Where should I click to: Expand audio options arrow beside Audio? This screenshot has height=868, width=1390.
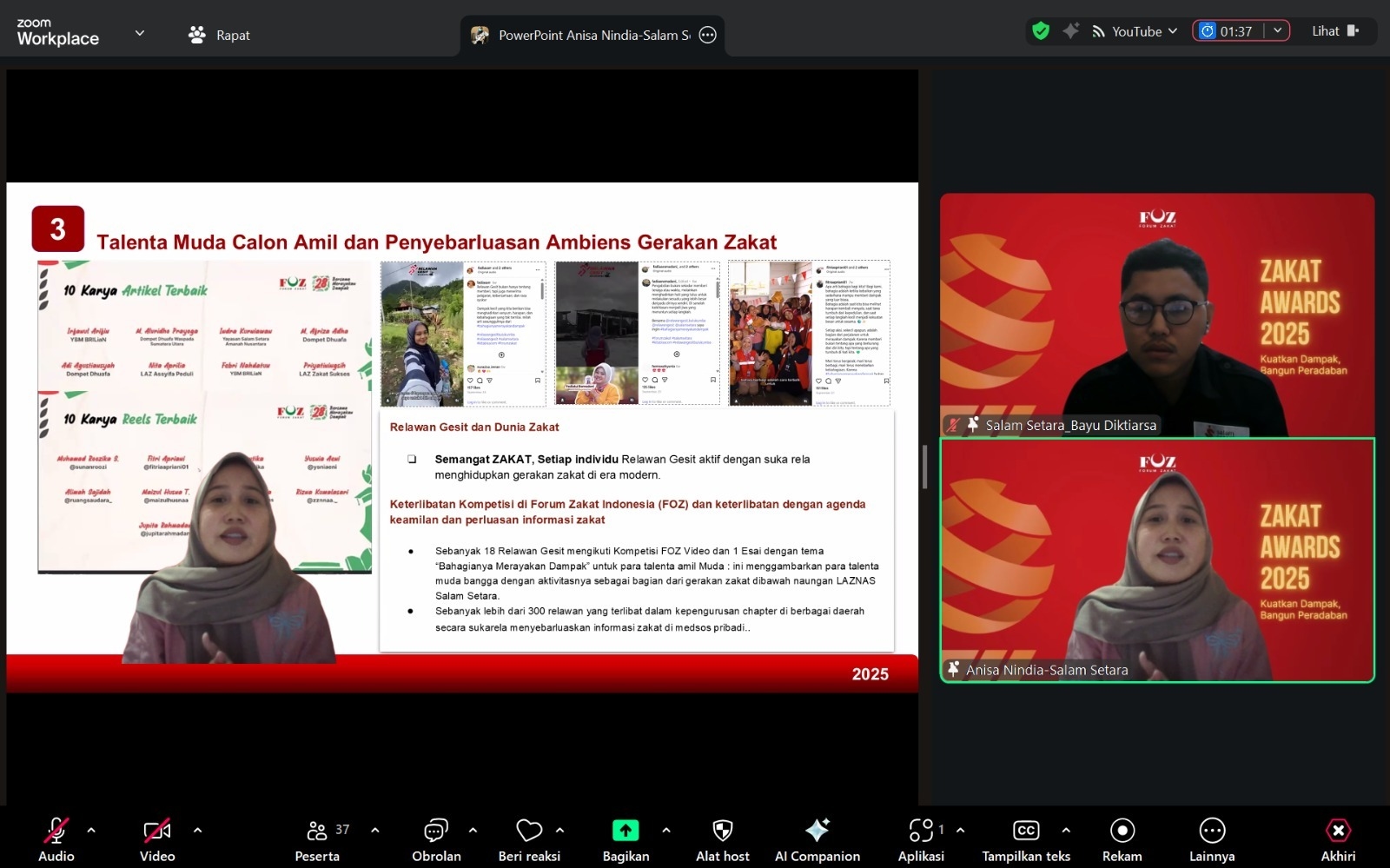91,831
